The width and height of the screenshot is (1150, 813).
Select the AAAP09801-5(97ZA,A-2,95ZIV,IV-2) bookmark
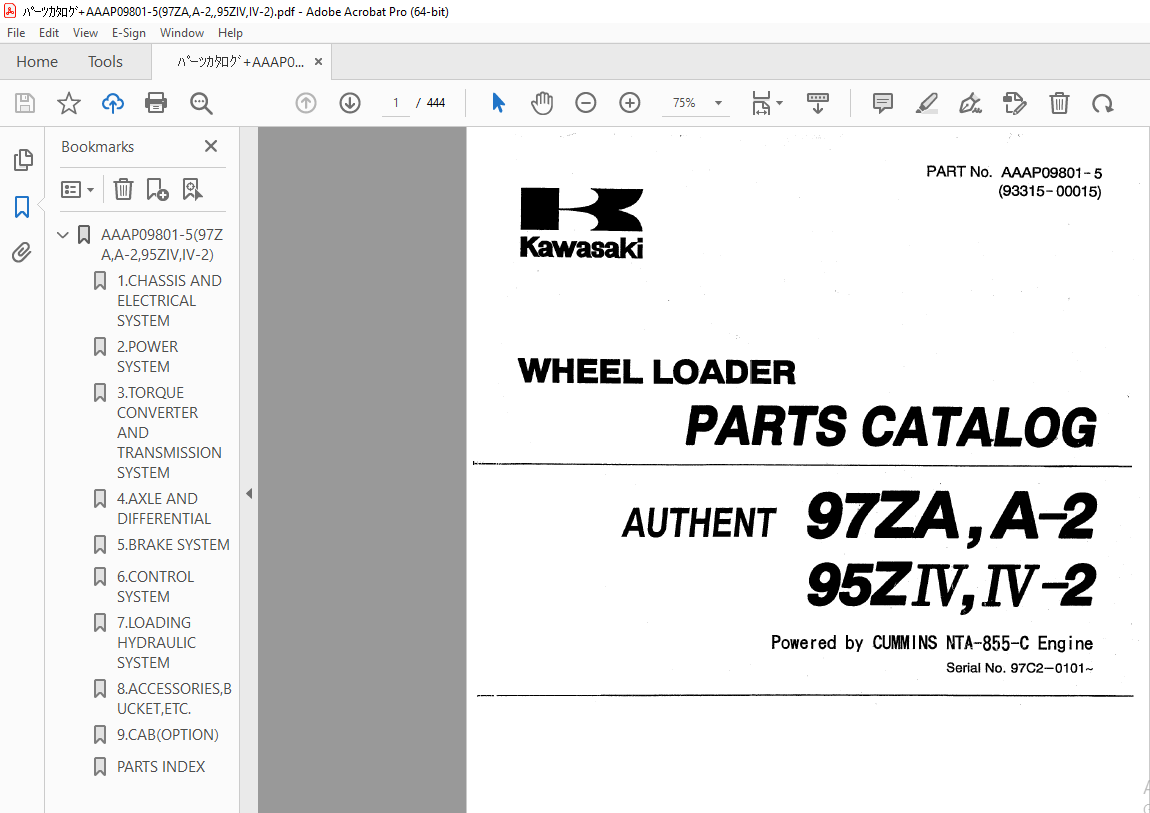[x=161, y=245]
